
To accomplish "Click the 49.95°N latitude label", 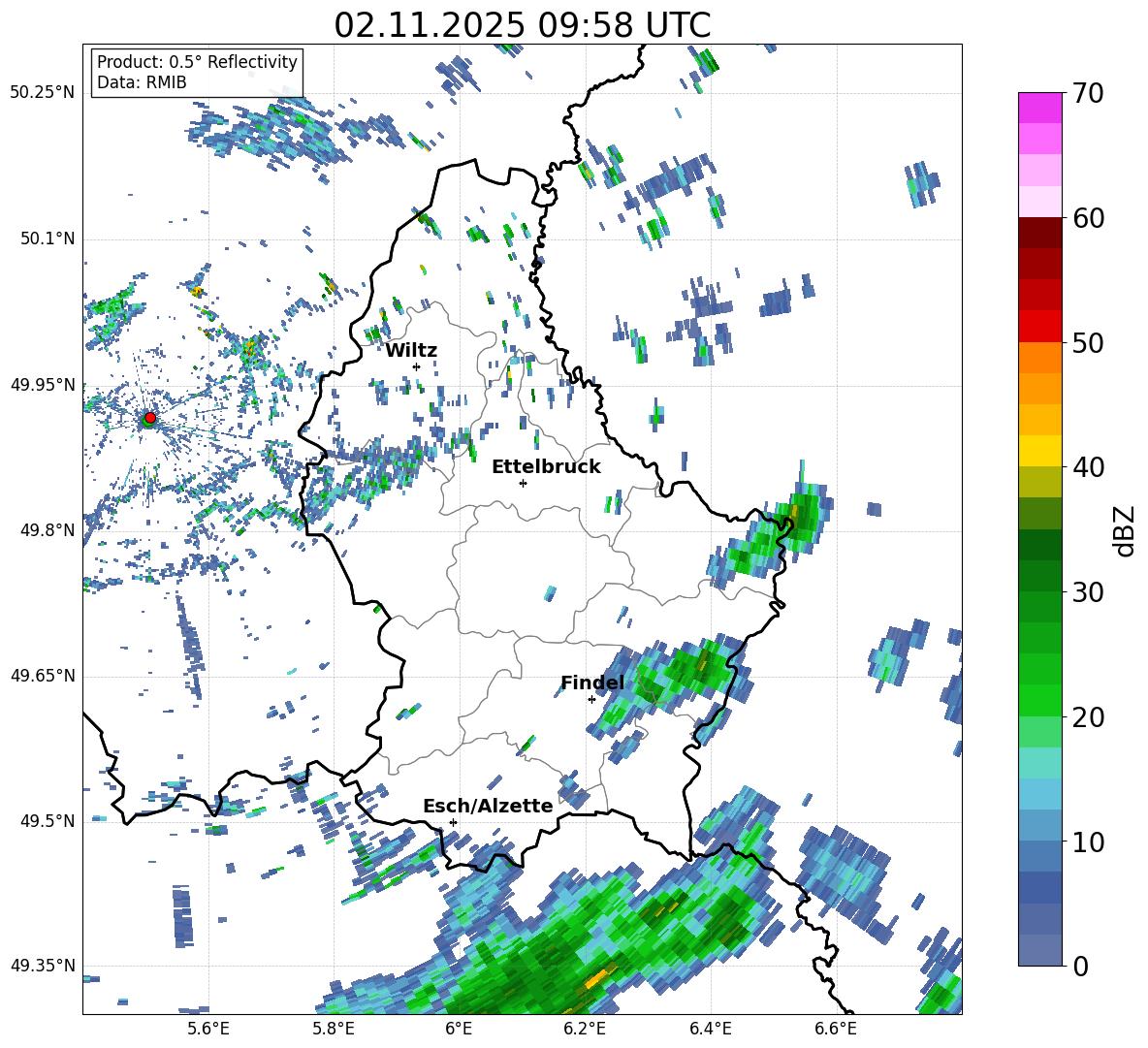I will coord(43,385).
